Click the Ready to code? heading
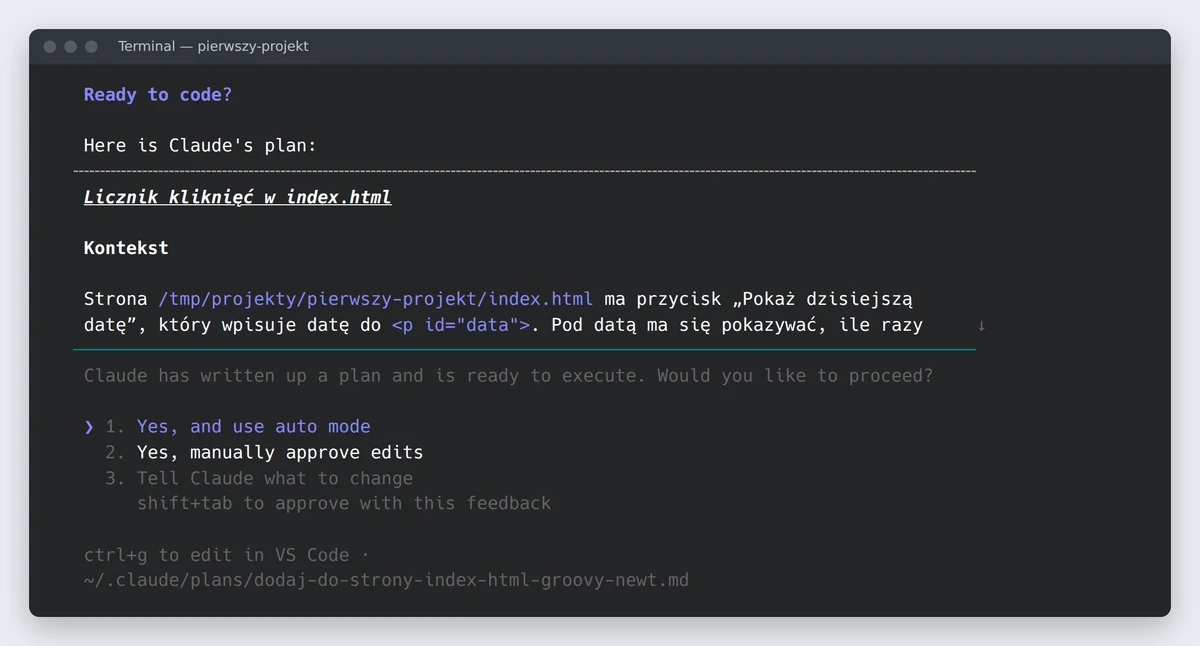 point(158,95)
